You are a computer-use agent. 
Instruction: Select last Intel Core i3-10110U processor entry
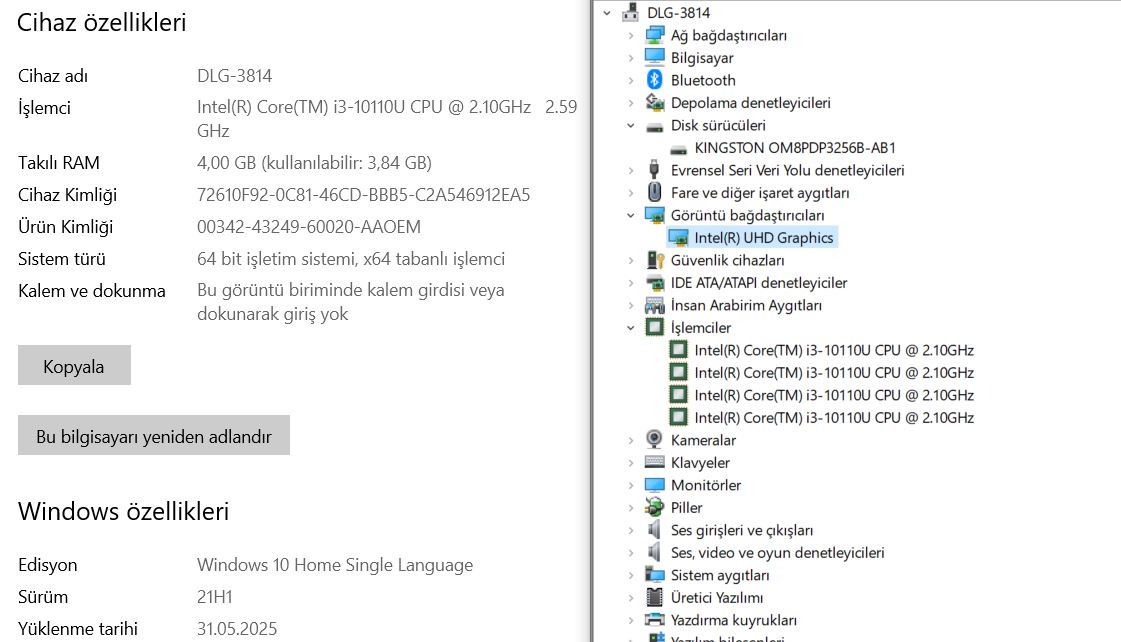point(834,418)
